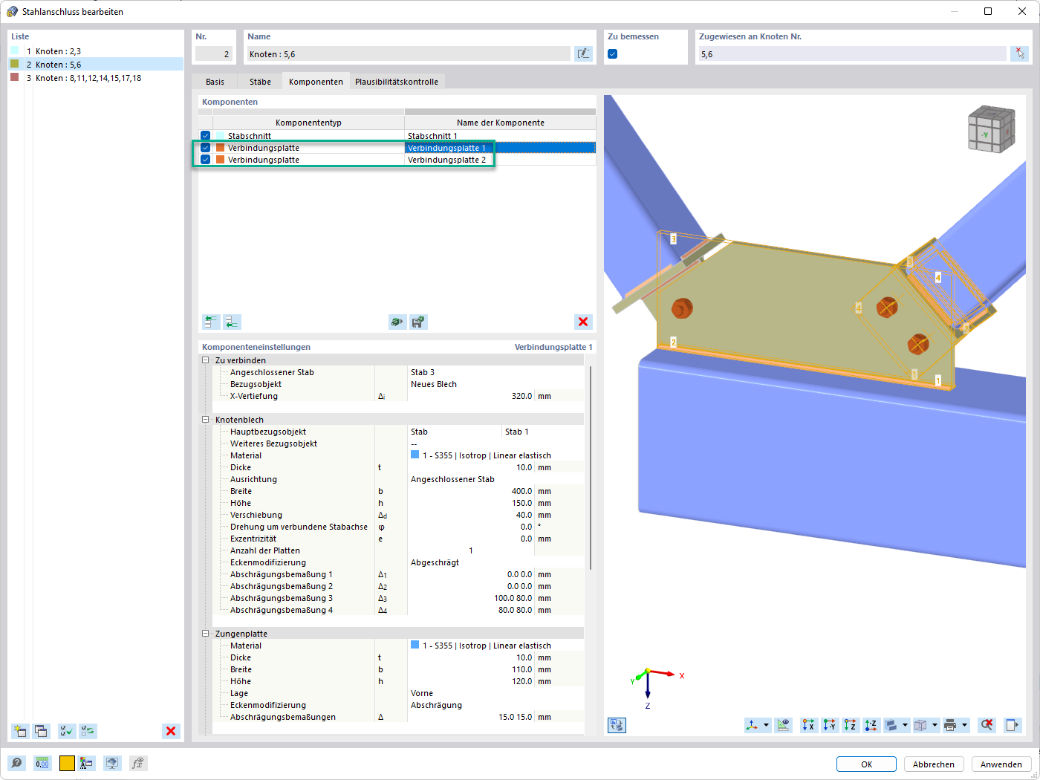Set view in X direction
Viewport: 1040px width, 780px height.
click(x=808, y=725)
